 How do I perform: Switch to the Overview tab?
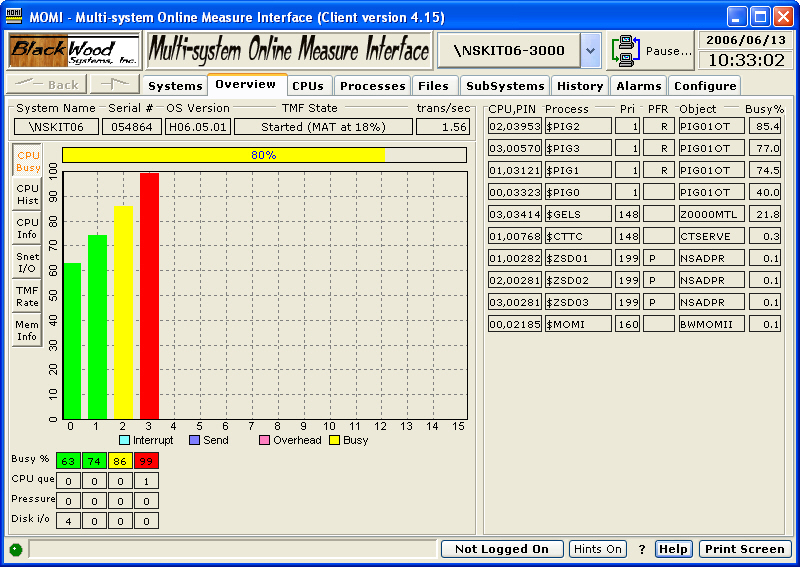click(x=245, y=84)
